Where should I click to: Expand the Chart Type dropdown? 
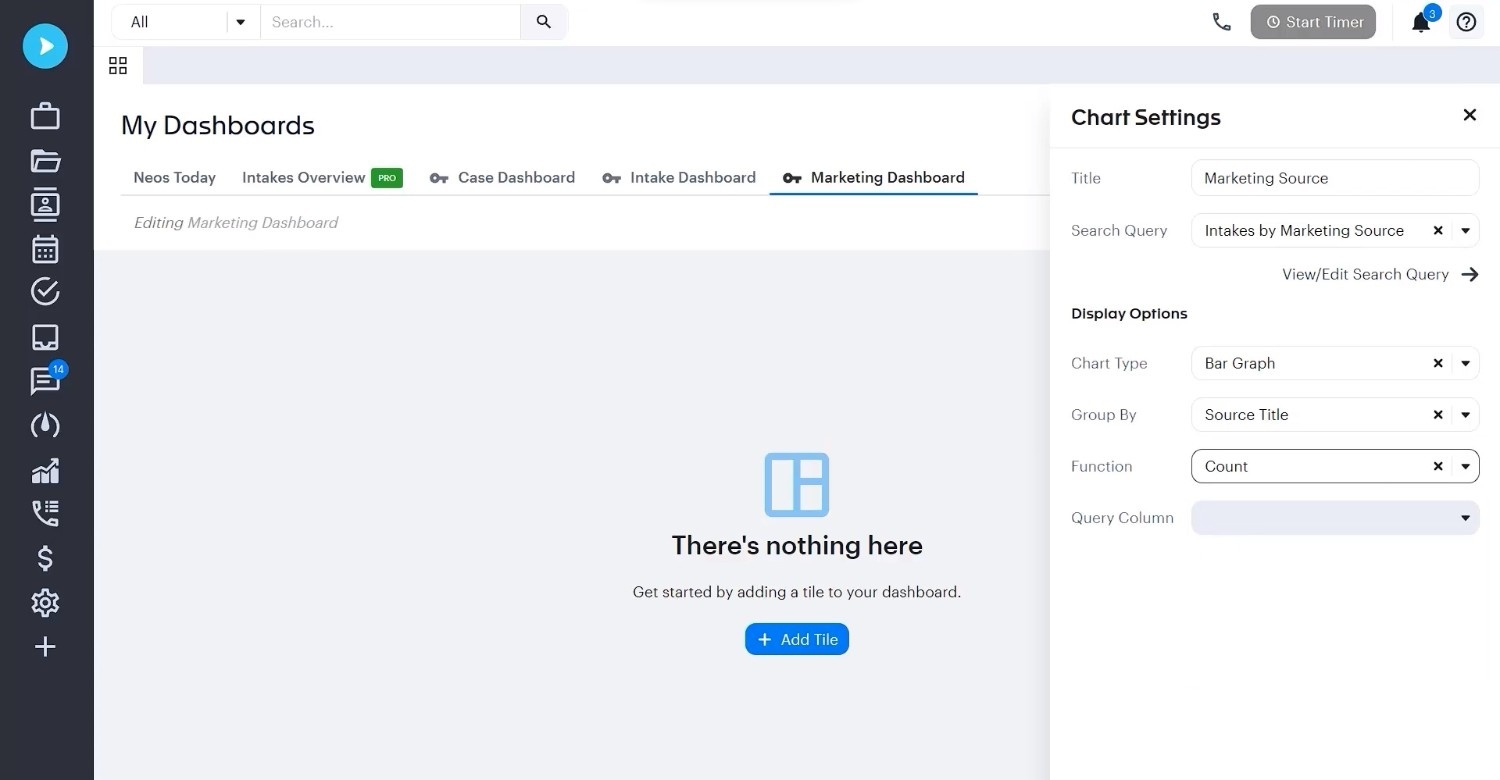(1465, 363)
